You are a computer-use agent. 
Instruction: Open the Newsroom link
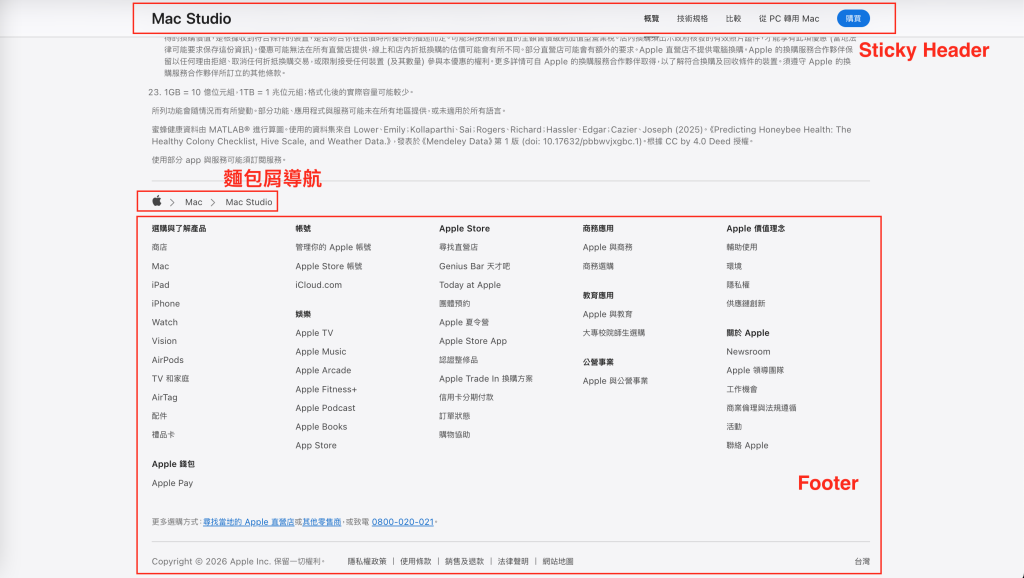coord(748,351)
